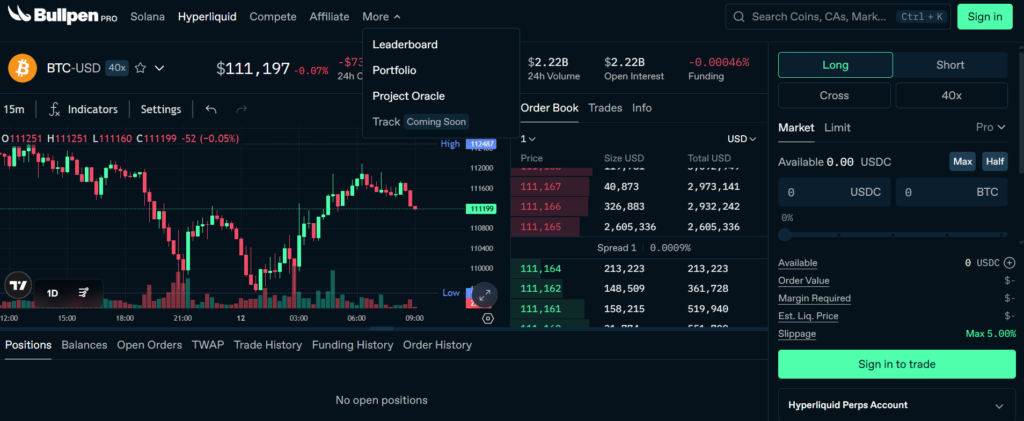Switch to the Trades tab
This screenshot has height=421, width=1024.
tap(605, 108)
